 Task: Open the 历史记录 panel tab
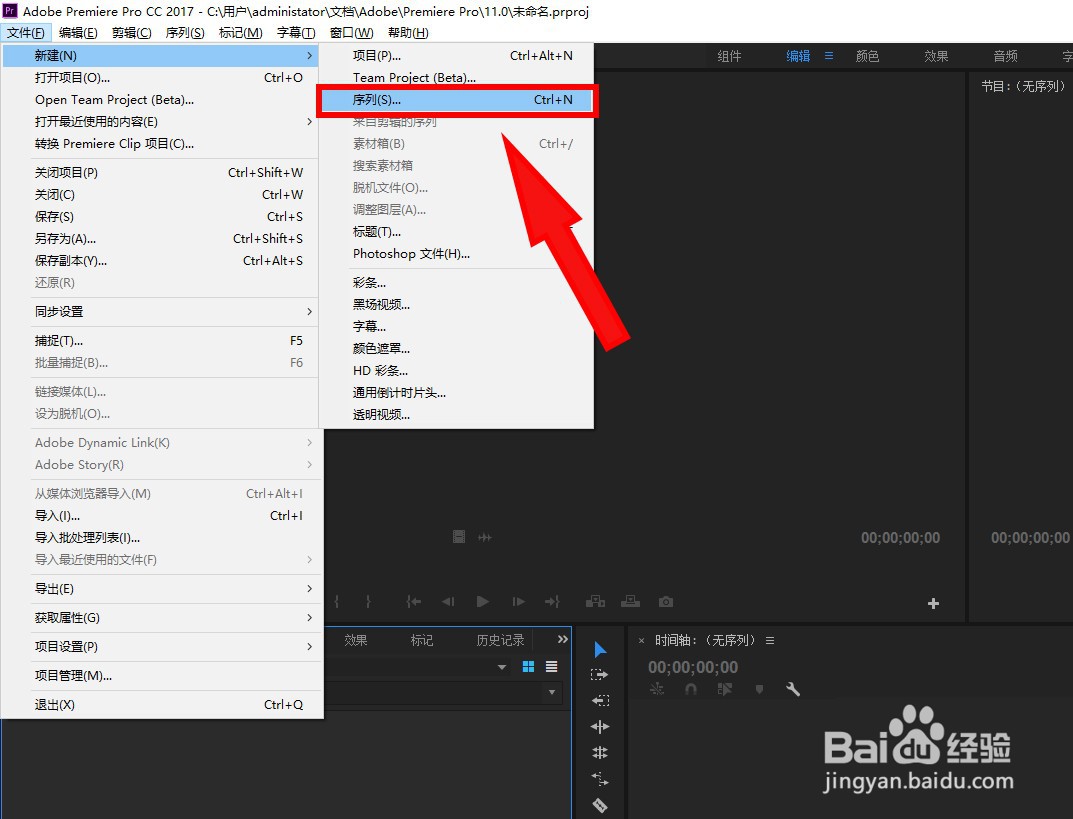tap(500, 640)
